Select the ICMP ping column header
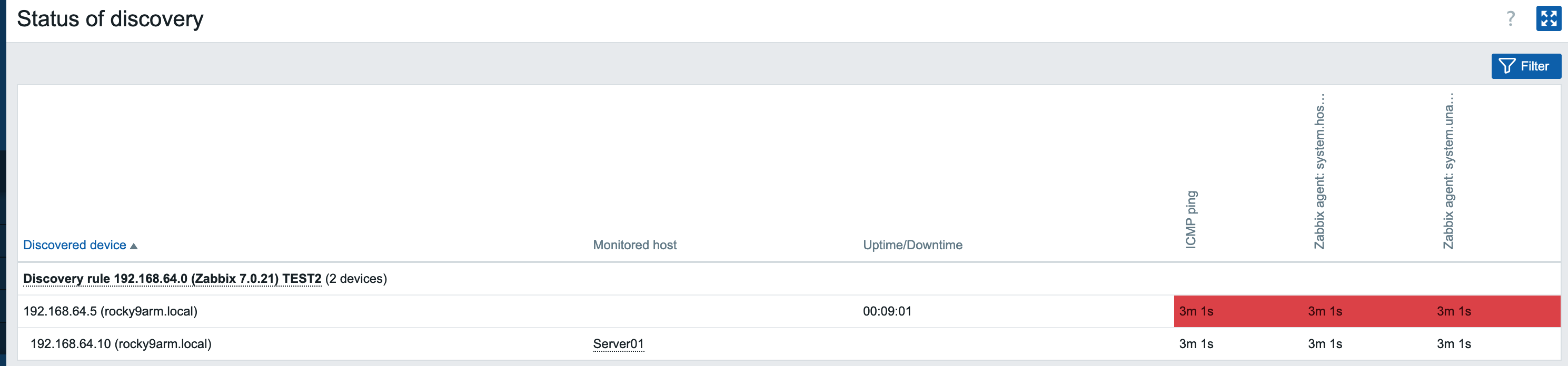 (x=1190, y=219)
